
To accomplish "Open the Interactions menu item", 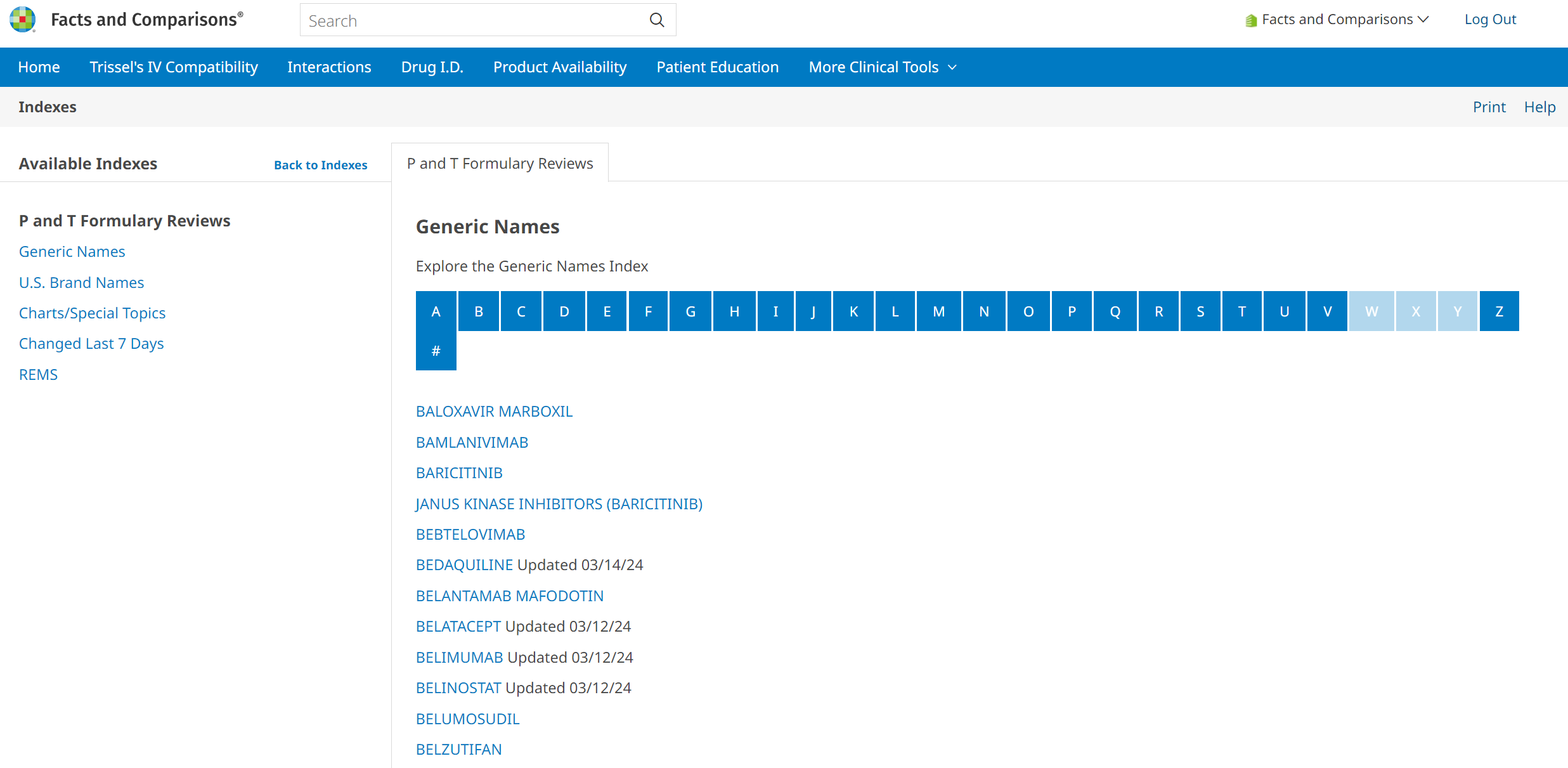I will pyautogui.click(x=329, y=67).
